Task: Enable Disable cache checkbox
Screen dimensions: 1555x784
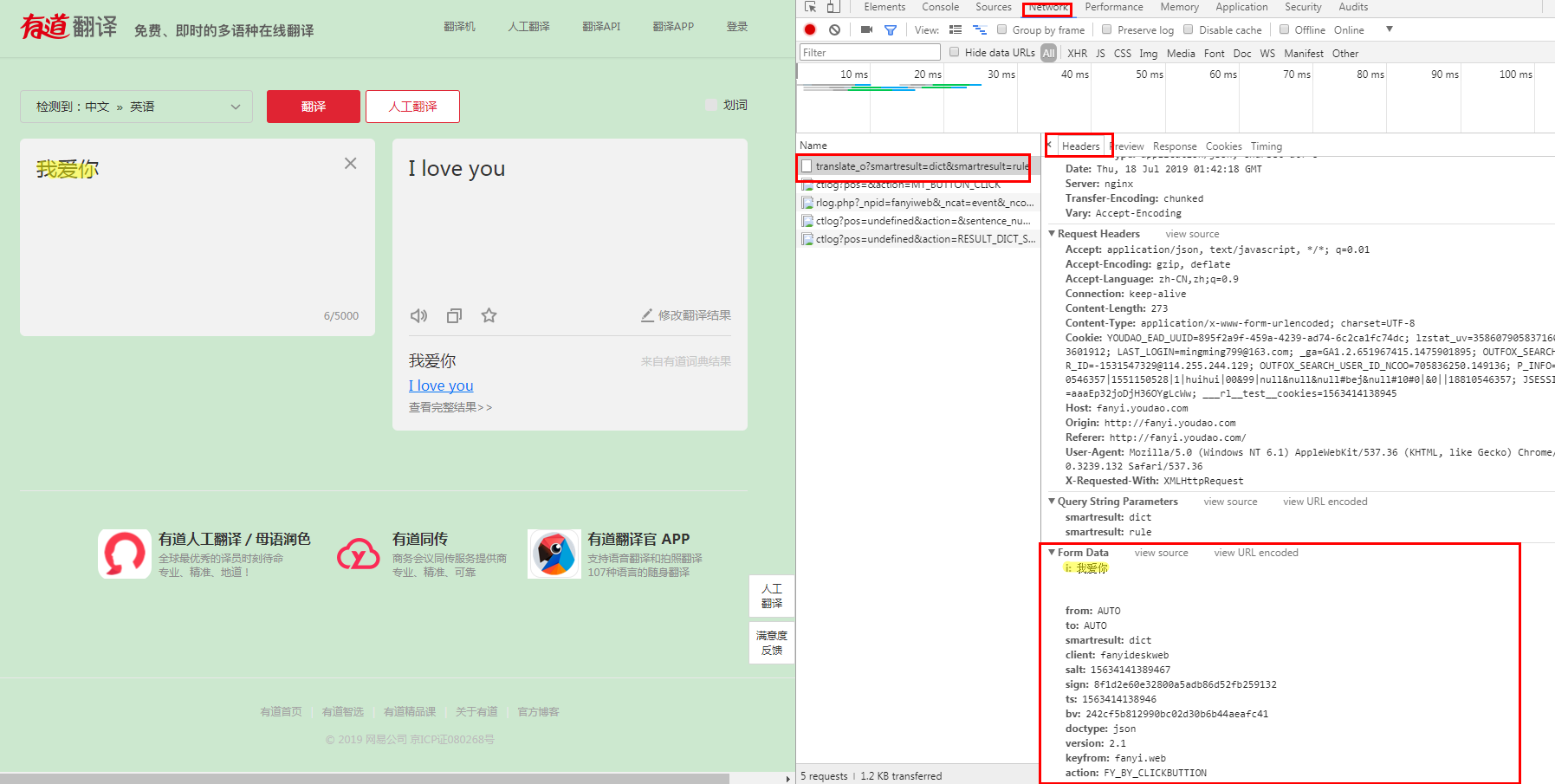Action: click(x=1189, y=29)
